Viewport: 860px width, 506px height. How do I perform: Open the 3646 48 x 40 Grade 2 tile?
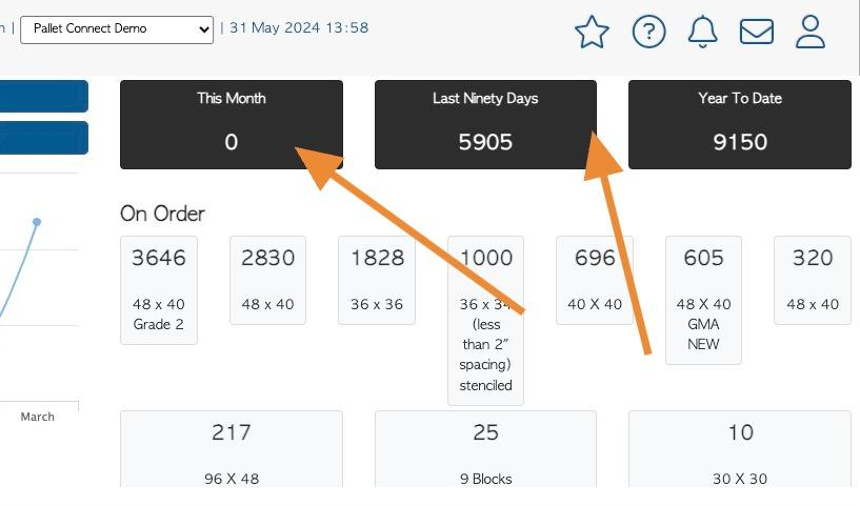pos(159,290)
